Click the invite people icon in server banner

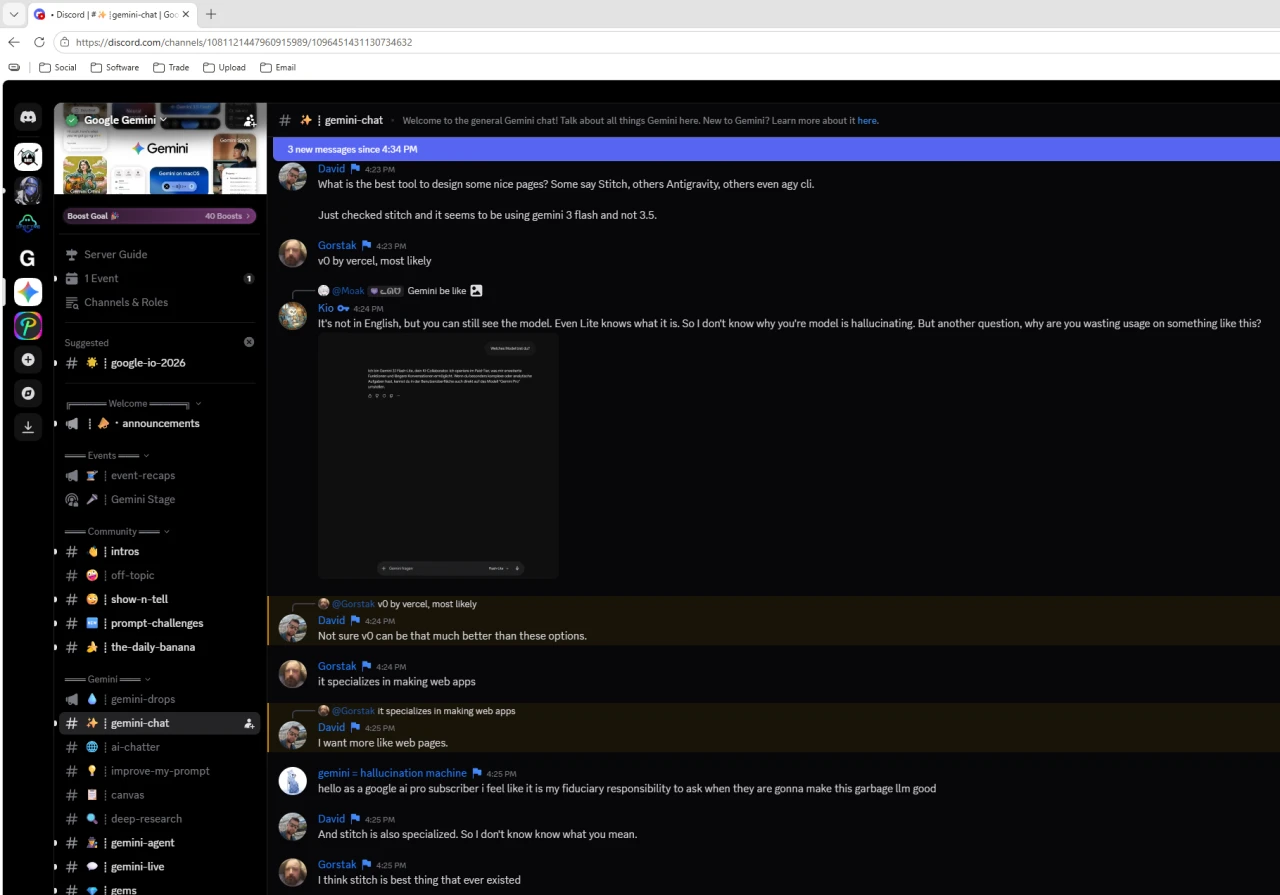tap(249, 120)
